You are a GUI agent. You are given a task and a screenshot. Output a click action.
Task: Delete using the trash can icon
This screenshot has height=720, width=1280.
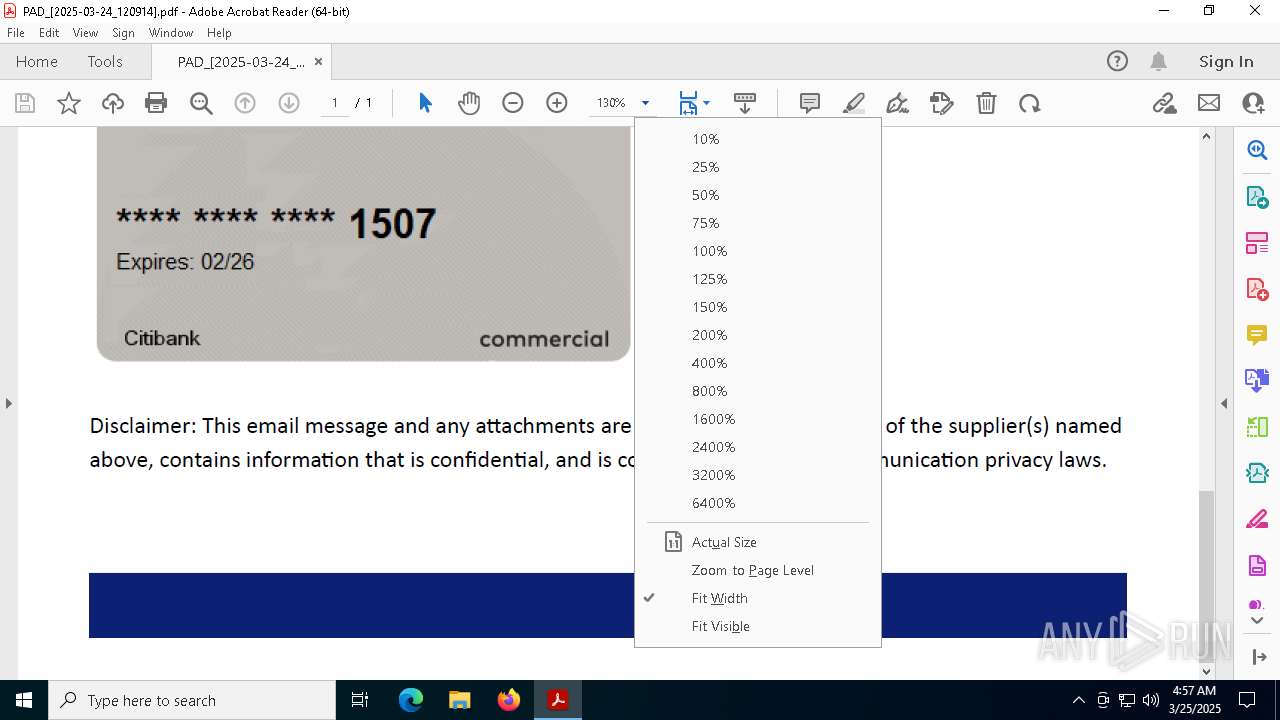986,103
